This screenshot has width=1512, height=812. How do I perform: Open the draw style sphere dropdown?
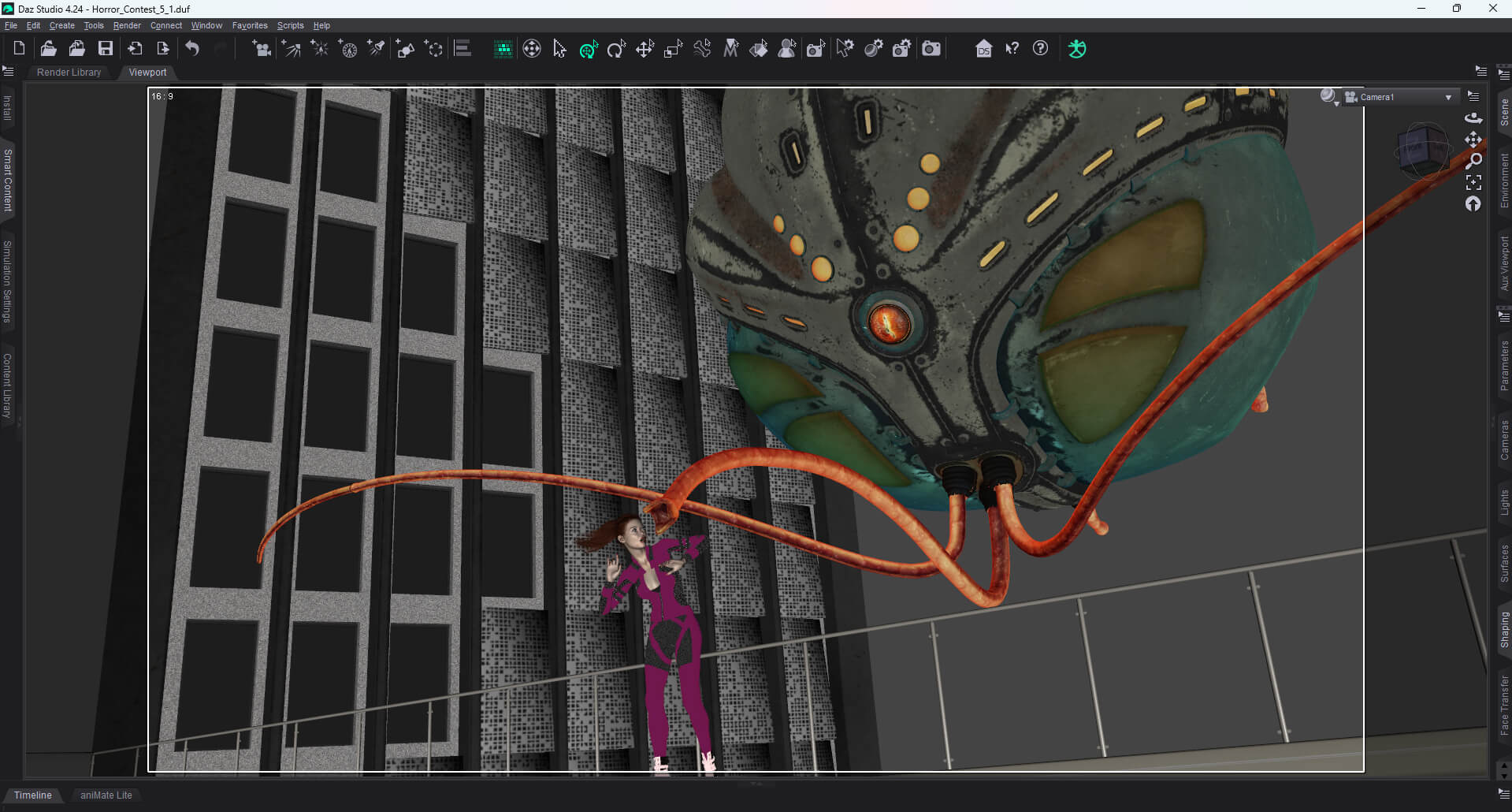click(1329, 97)
